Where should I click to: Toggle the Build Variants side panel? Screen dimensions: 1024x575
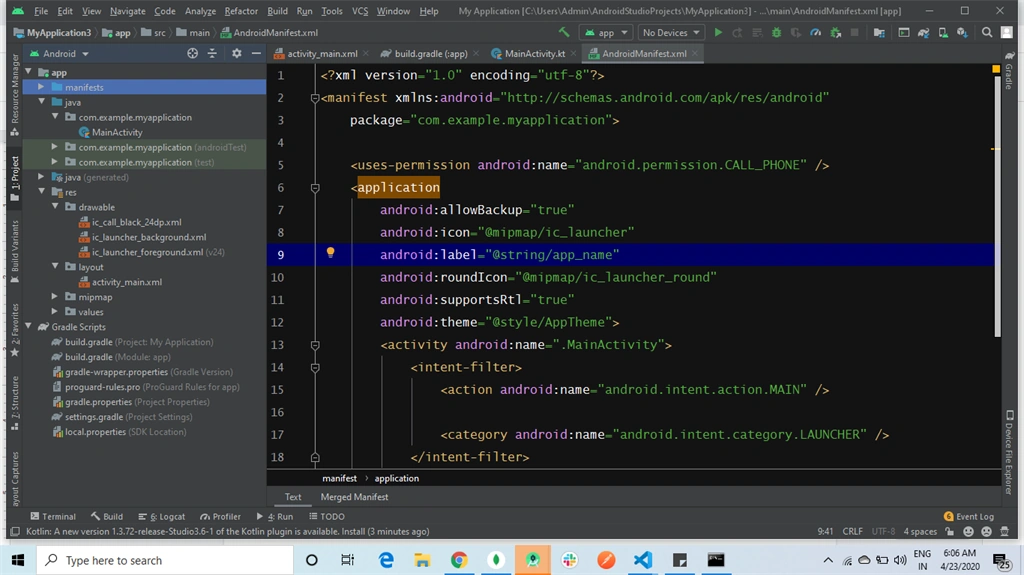coord(15,252)
